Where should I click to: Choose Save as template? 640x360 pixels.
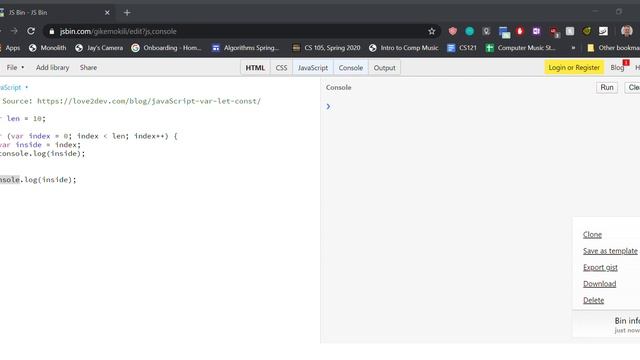[610, 251]
